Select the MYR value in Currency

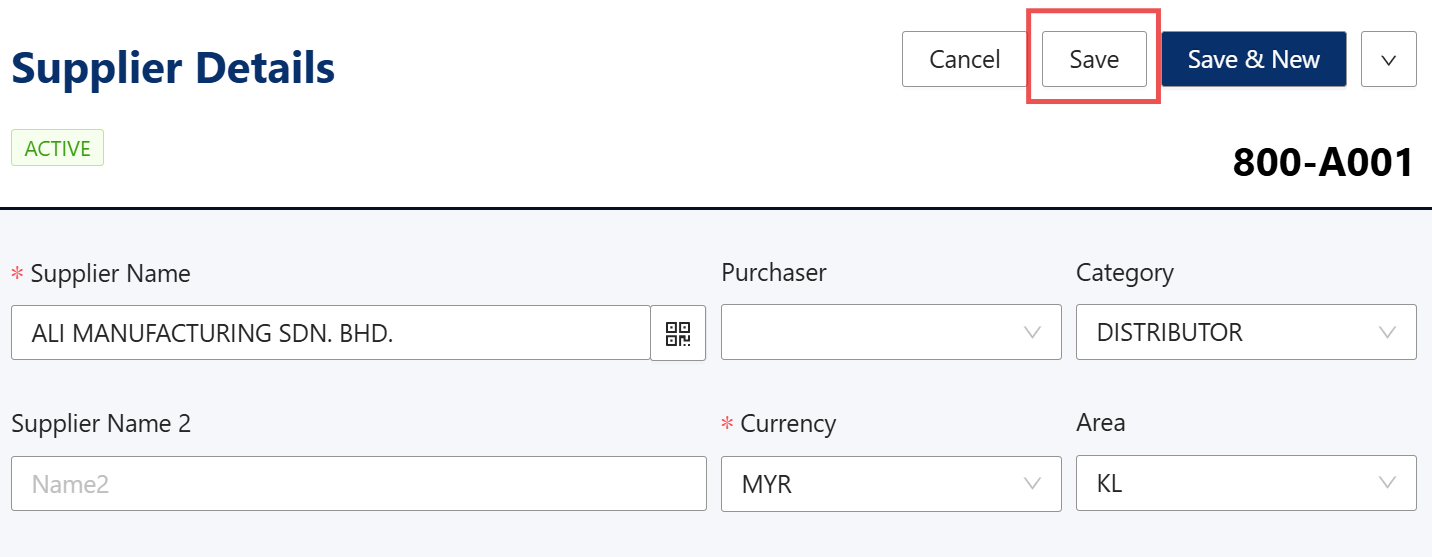click(767, 484)
